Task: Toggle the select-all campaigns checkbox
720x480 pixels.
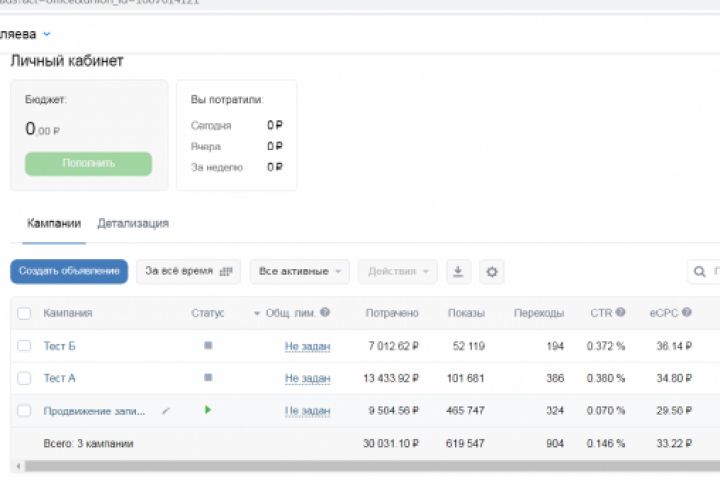Action: [x=25, y=314]
